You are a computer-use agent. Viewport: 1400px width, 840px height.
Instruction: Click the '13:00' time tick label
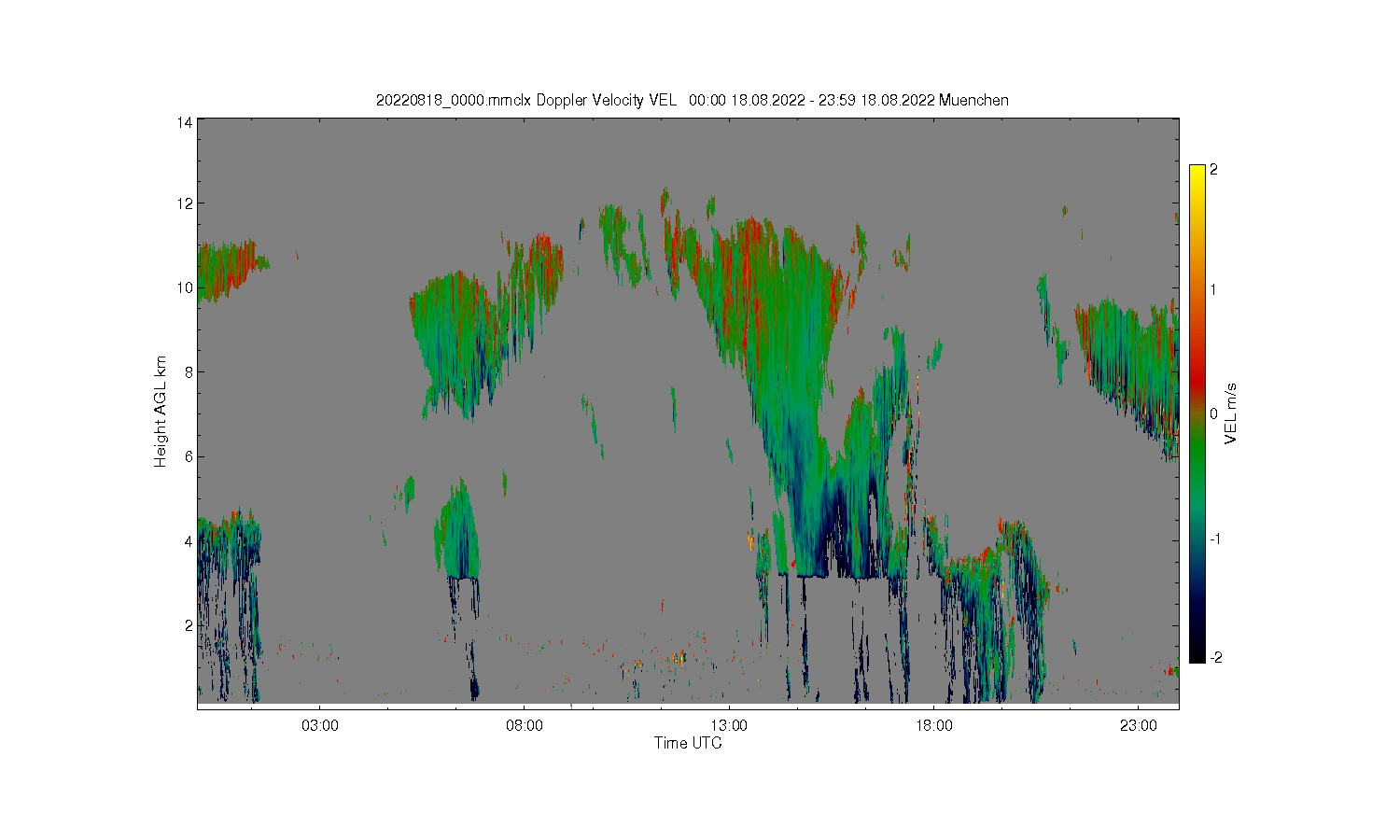729,725
